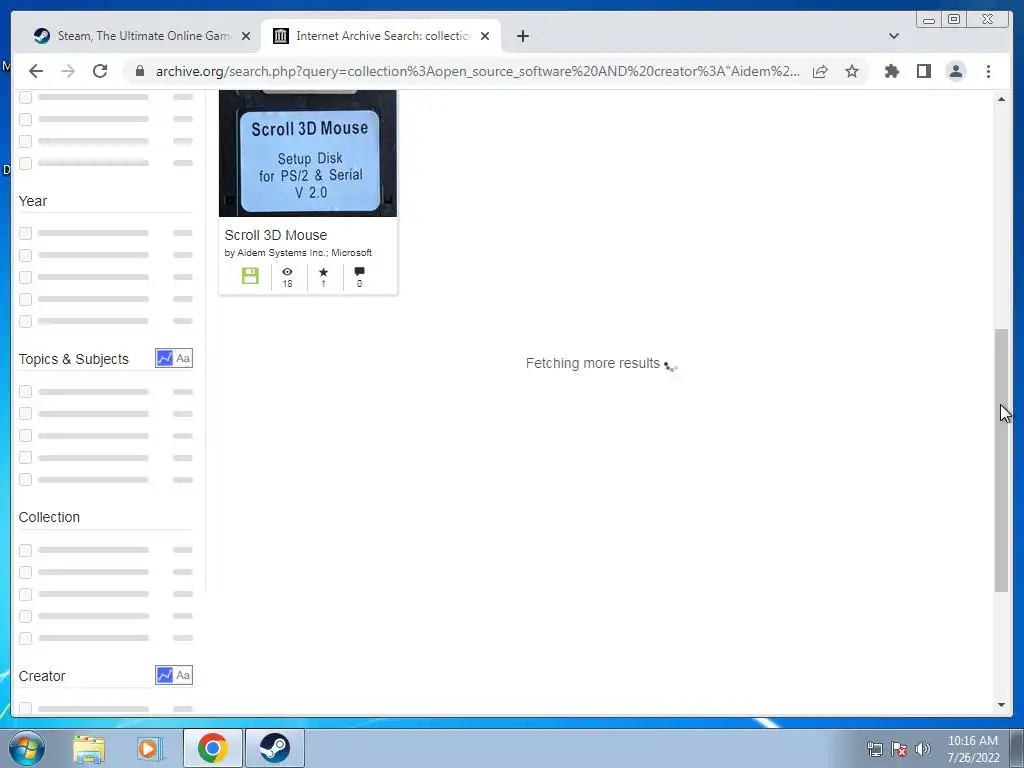Image resolution: width=1024 pixels, height=768 pixels.
Task: Switch to the Steam tab
Action: [x=140, y=36]
